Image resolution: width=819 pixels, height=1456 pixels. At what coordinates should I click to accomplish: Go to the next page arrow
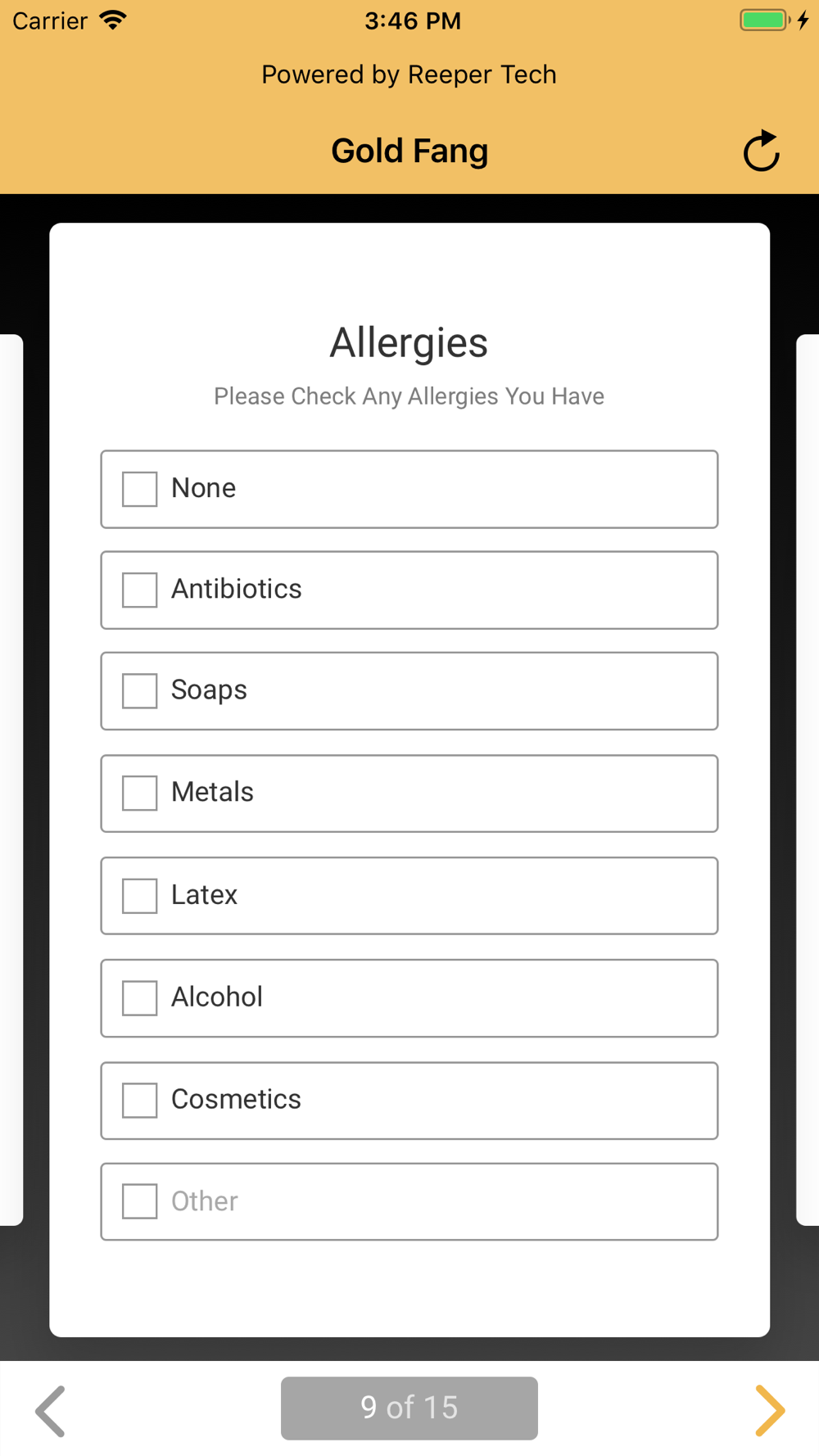click(770, 1410)
